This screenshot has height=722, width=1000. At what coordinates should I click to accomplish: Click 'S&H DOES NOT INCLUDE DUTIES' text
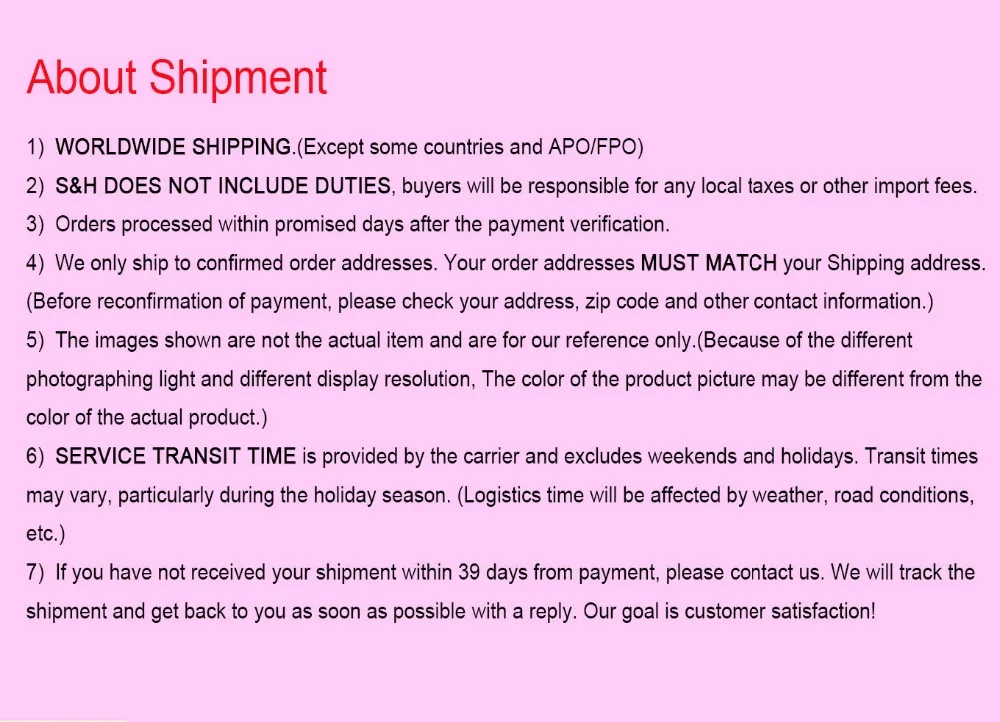pos(223,186)
